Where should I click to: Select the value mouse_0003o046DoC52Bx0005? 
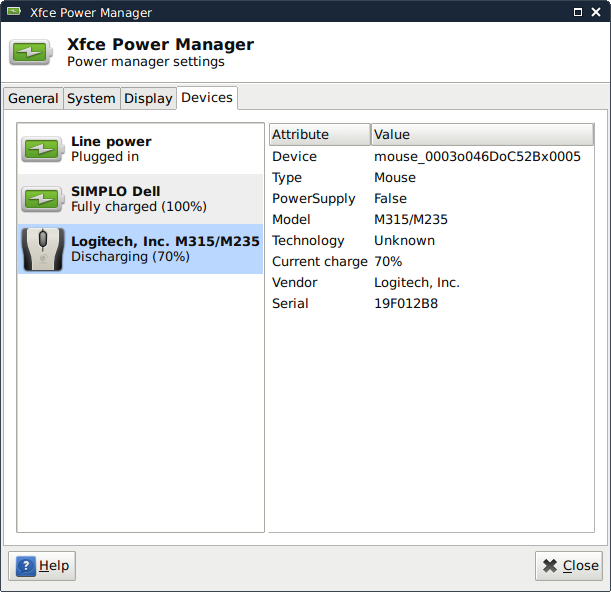pyautogui.click(x=477, y=157)
